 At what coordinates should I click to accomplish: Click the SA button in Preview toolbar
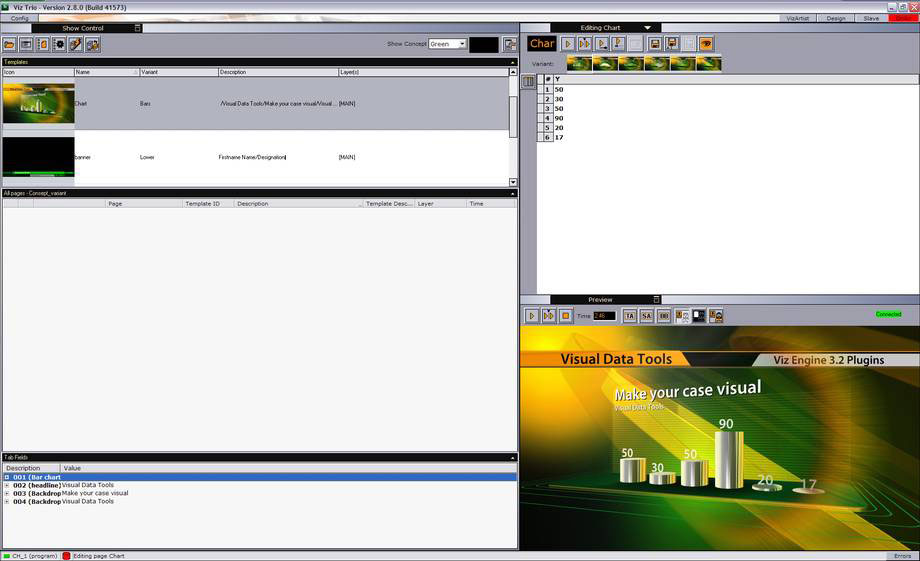[x=646, y=316]
